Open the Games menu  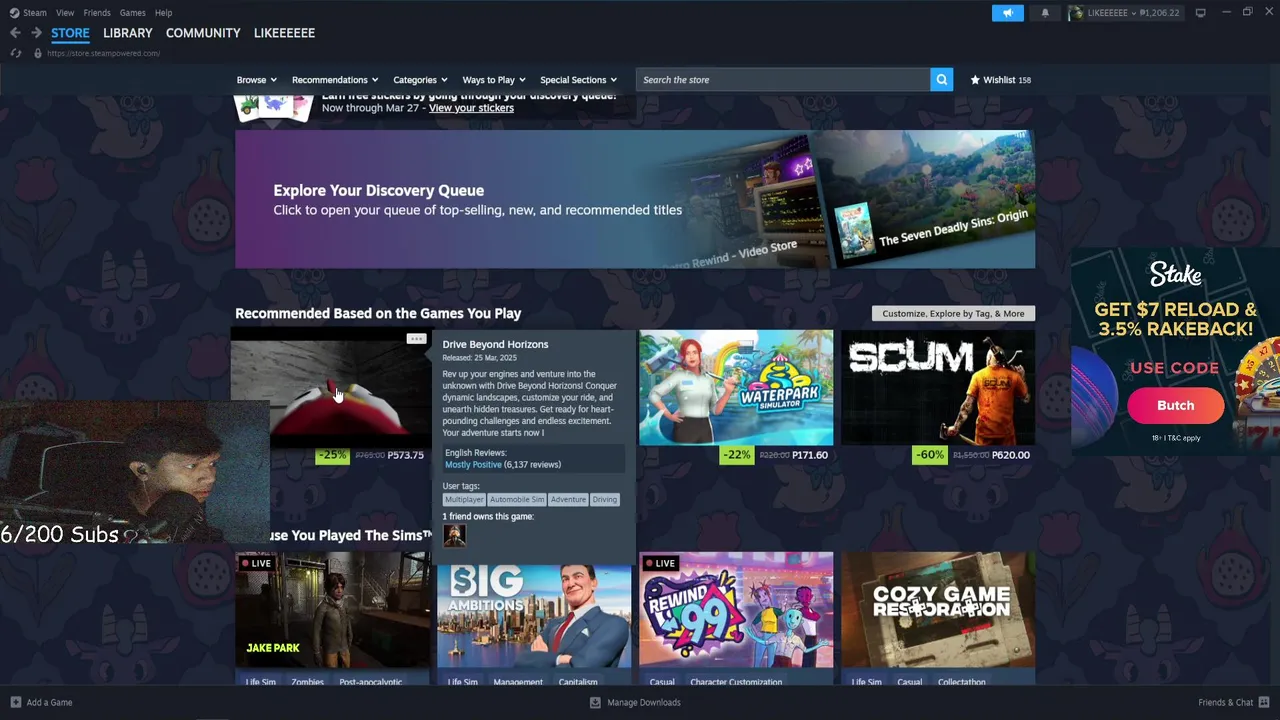[132, 13]
